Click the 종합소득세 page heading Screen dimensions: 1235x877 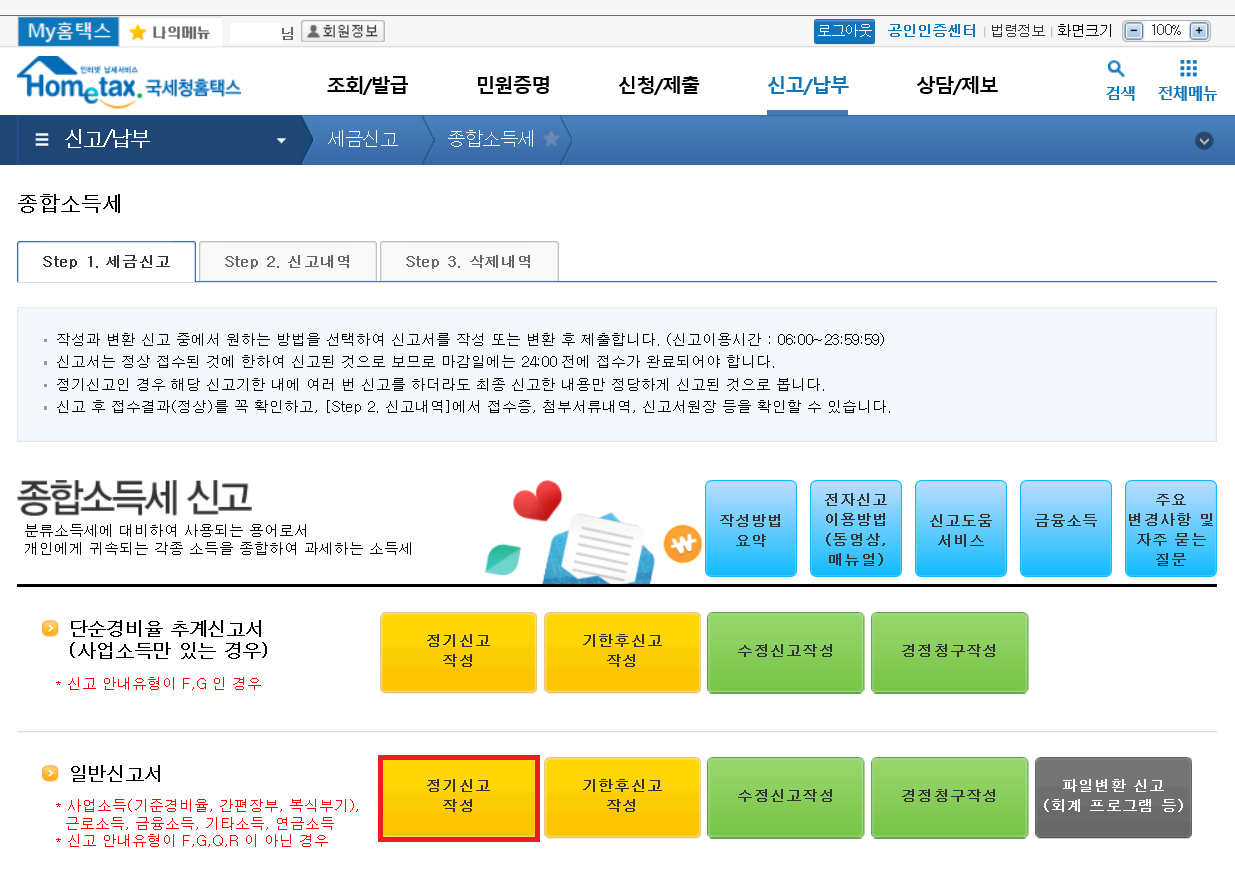coord(70,204)
